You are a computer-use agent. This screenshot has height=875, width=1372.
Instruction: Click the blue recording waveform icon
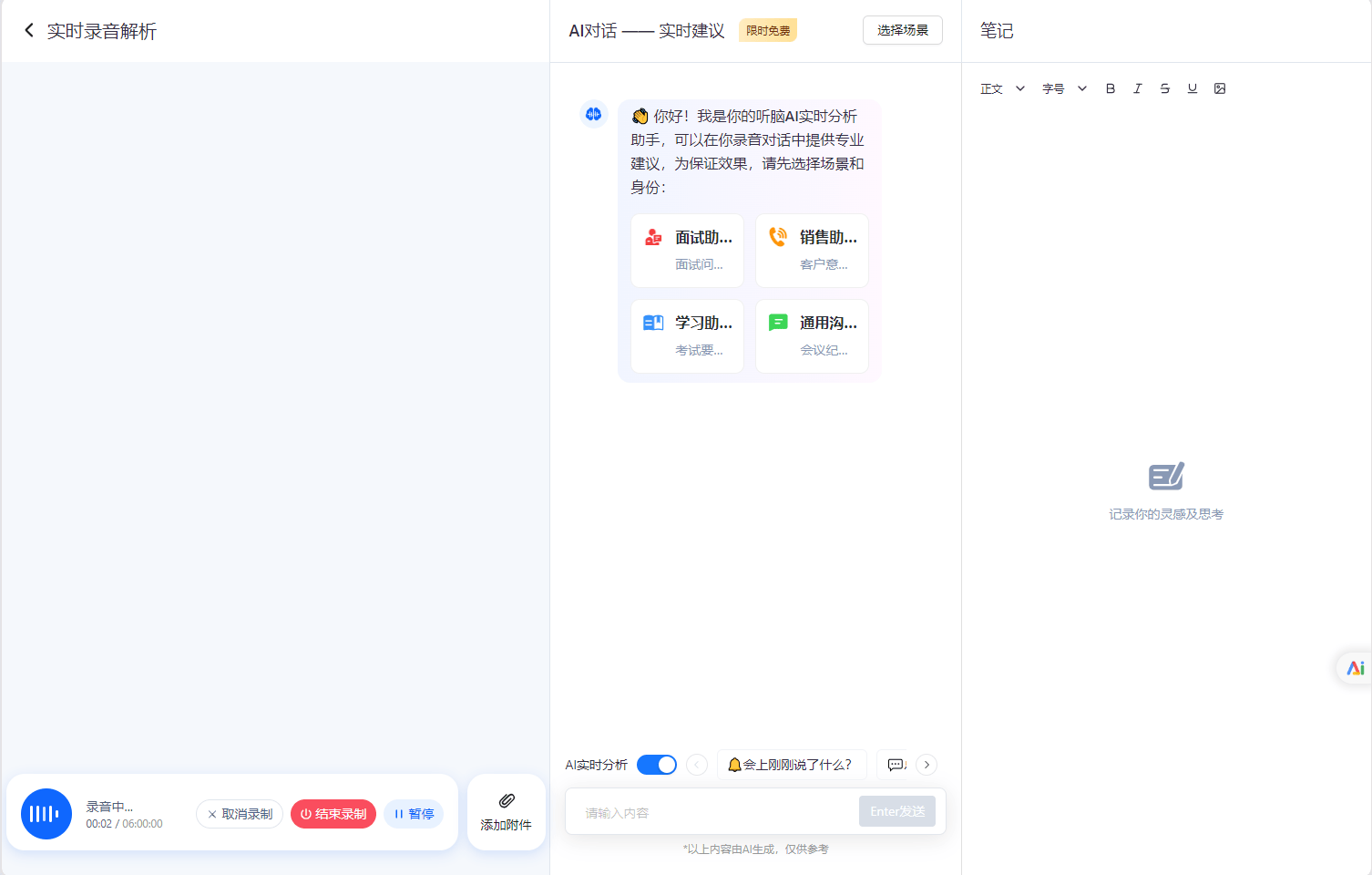[46, 814]
